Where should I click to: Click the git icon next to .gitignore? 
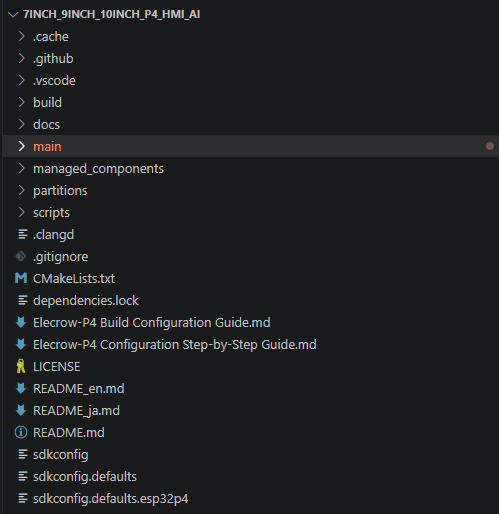(x=21, y=256)
